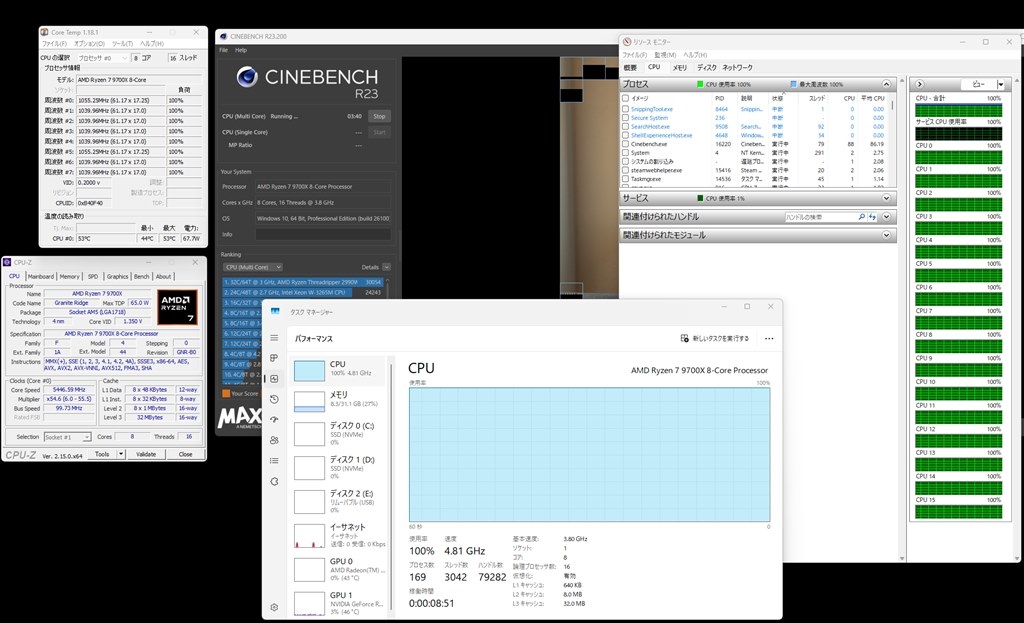The height and width of the screenshot is (623, 1024).
Task: Toggle the image column select-all checkbox
Action: 626,98
